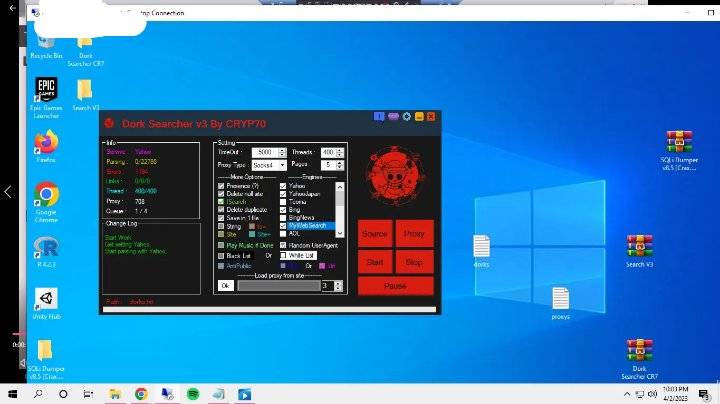
Task: Select the Dork Searcher CR7 archive icon
Action: [639, 359]
